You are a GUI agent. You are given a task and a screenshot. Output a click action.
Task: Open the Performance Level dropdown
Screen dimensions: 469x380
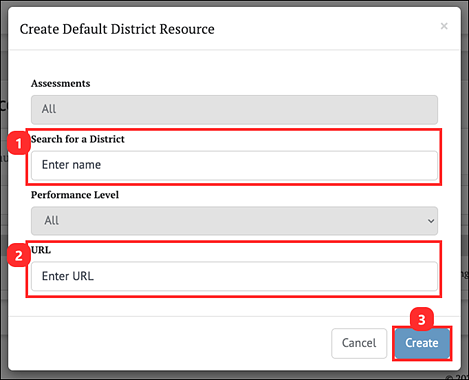tap(234, 221)
